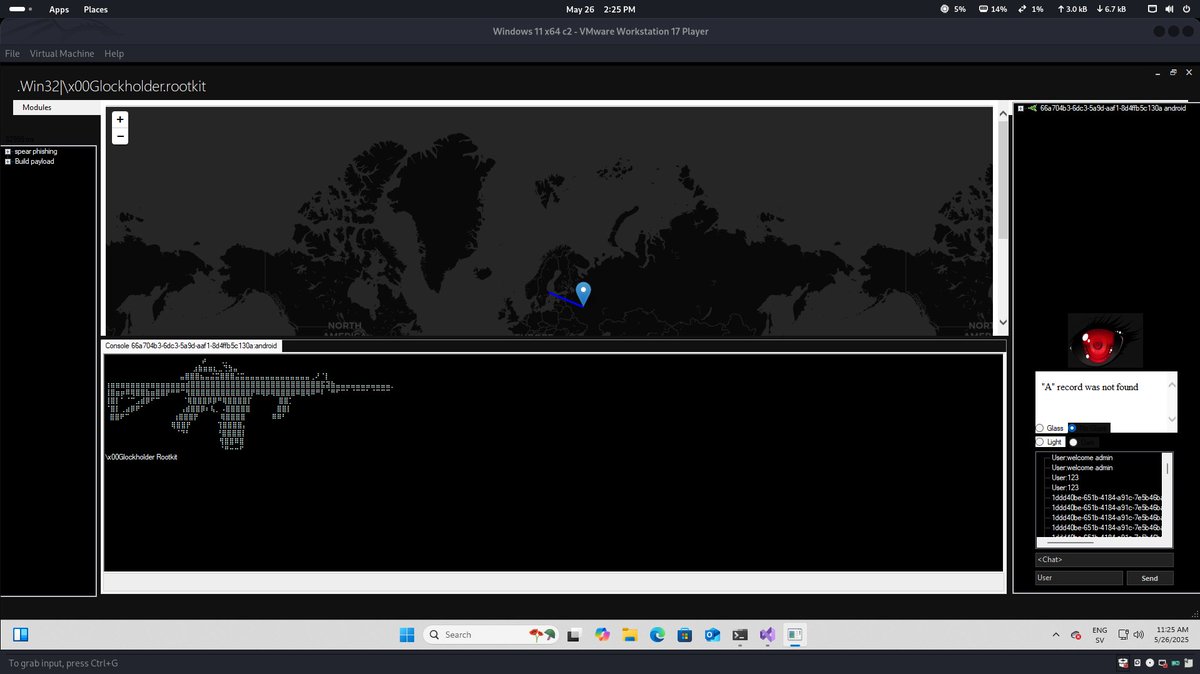Click the map zoom out minus button
Viewport: 1200px width, 674px height.
point(120,135)
